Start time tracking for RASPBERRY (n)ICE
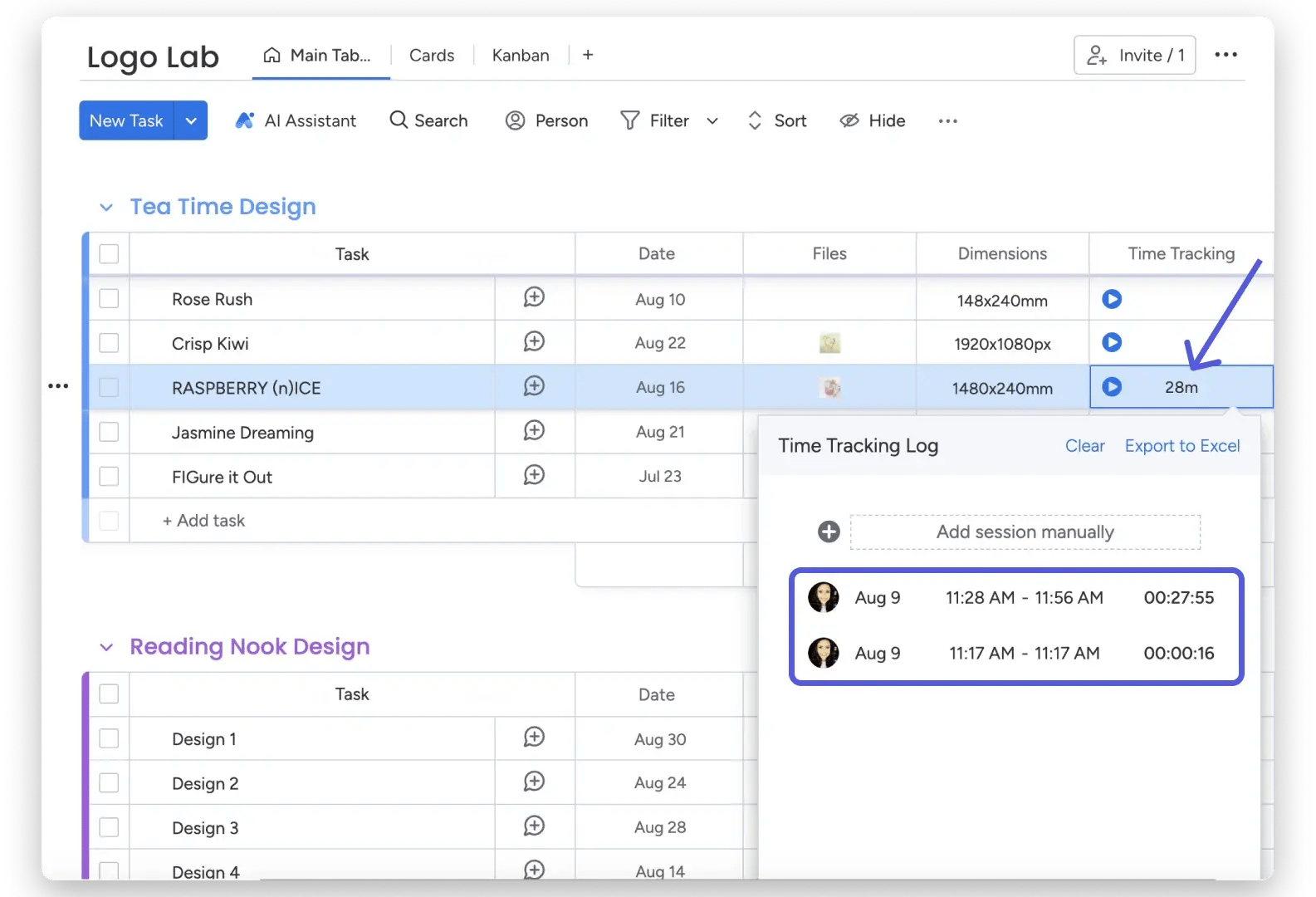 click(x=1112, y=387)
